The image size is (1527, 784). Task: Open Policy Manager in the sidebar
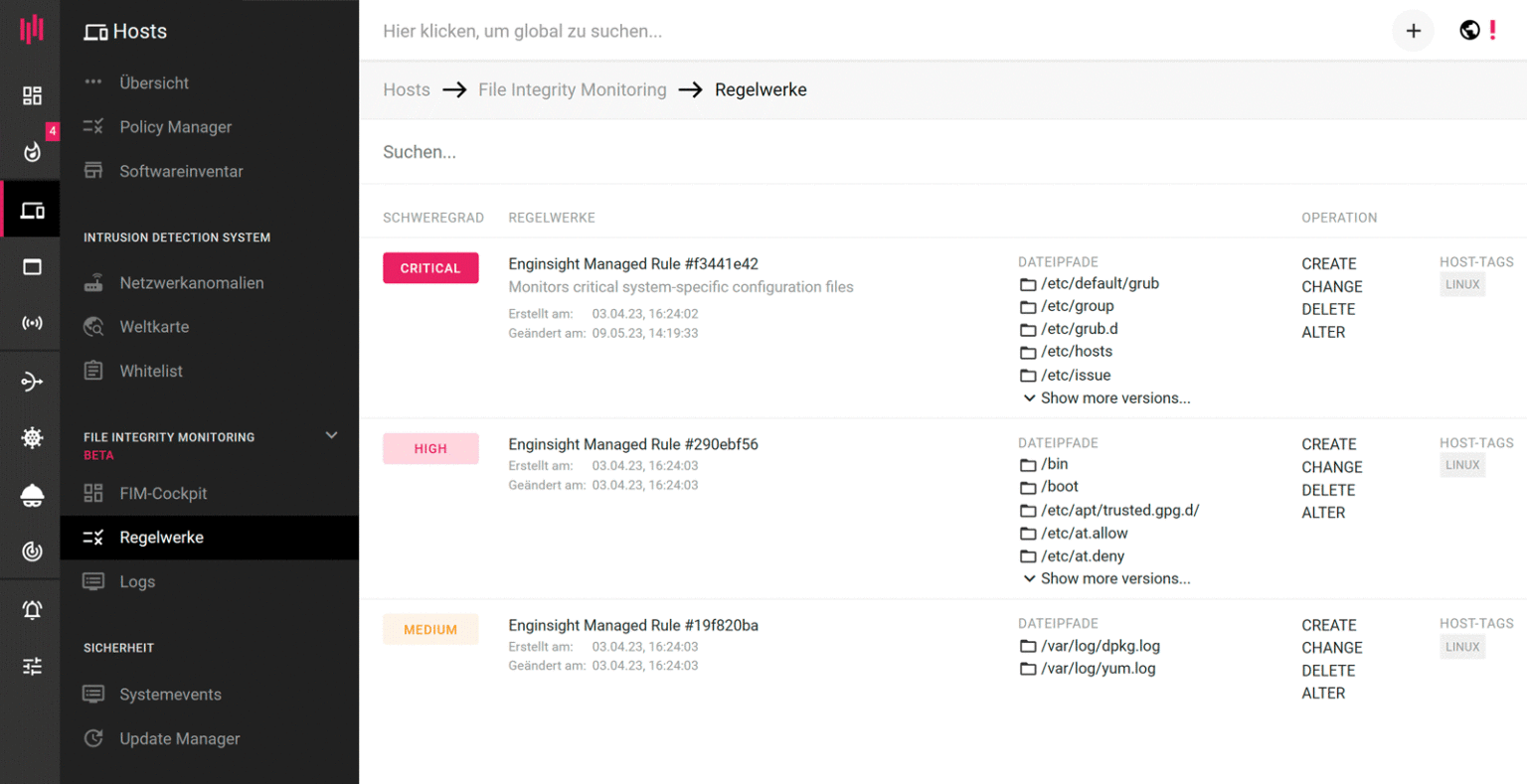pos(175,127)
